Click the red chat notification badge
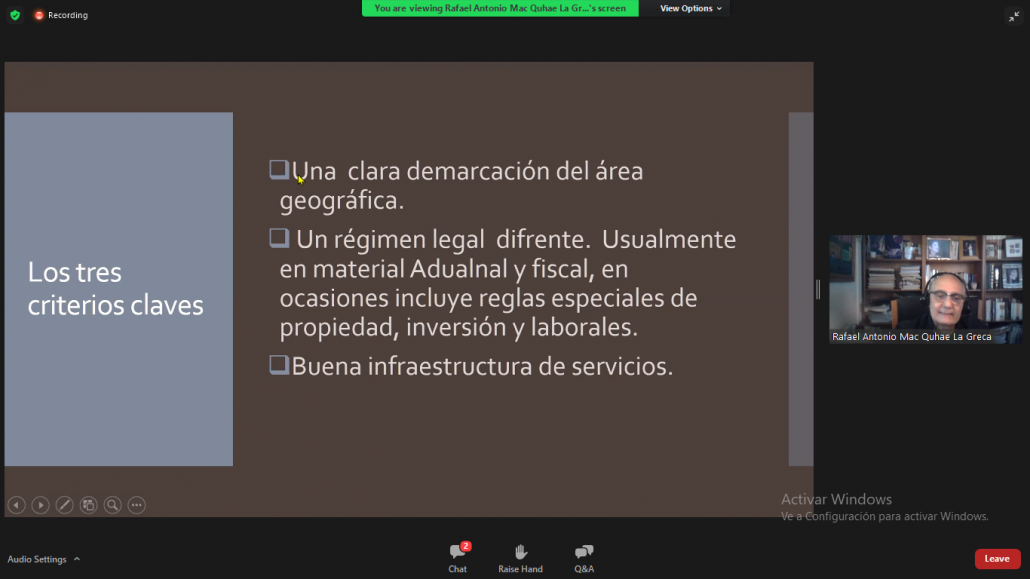 click(466, 546)
